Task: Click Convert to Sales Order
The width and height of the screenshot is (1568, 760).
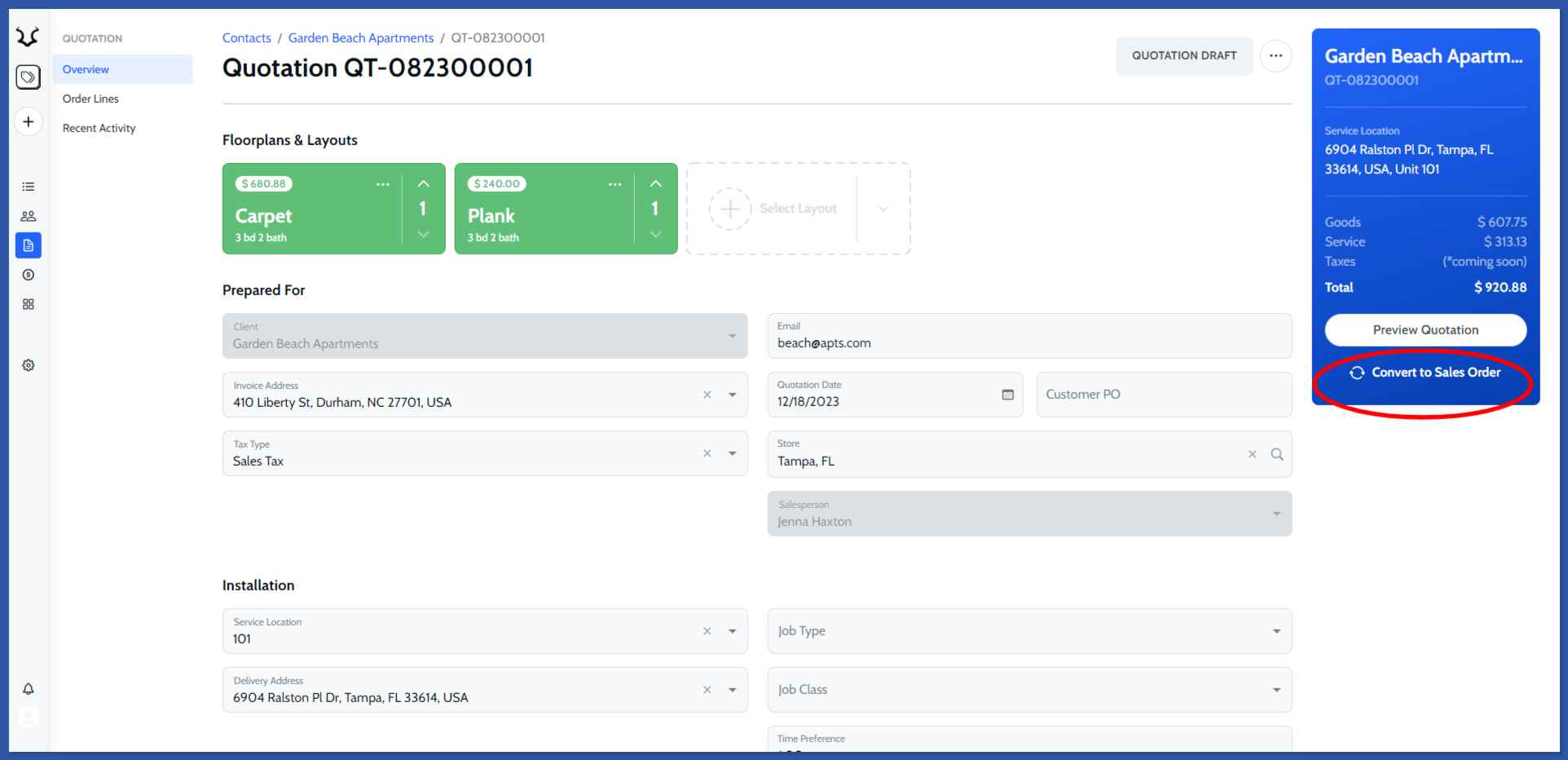Action: 1425,373
